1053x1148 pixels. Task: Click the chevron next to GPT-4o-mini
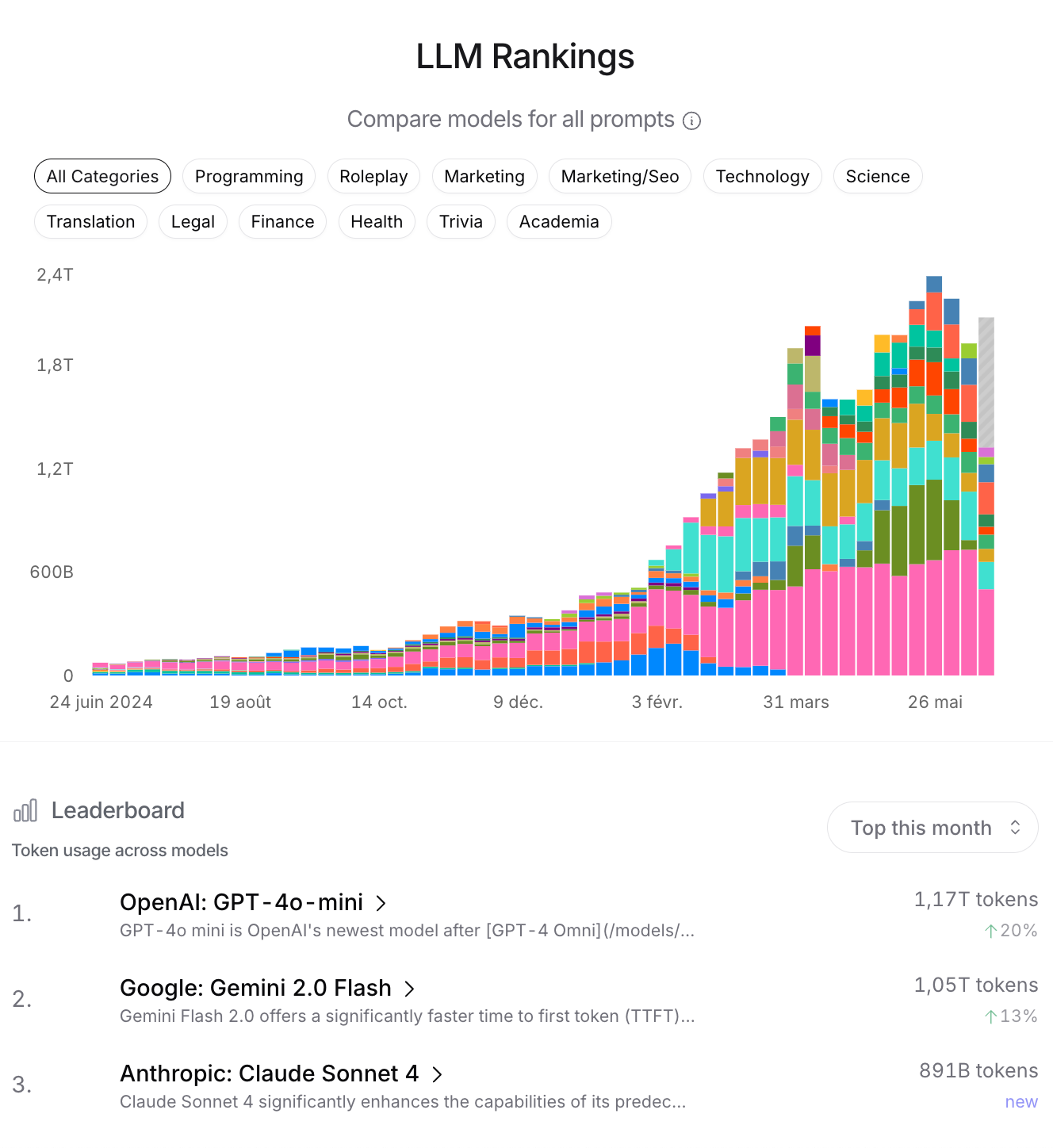[381, 903]
